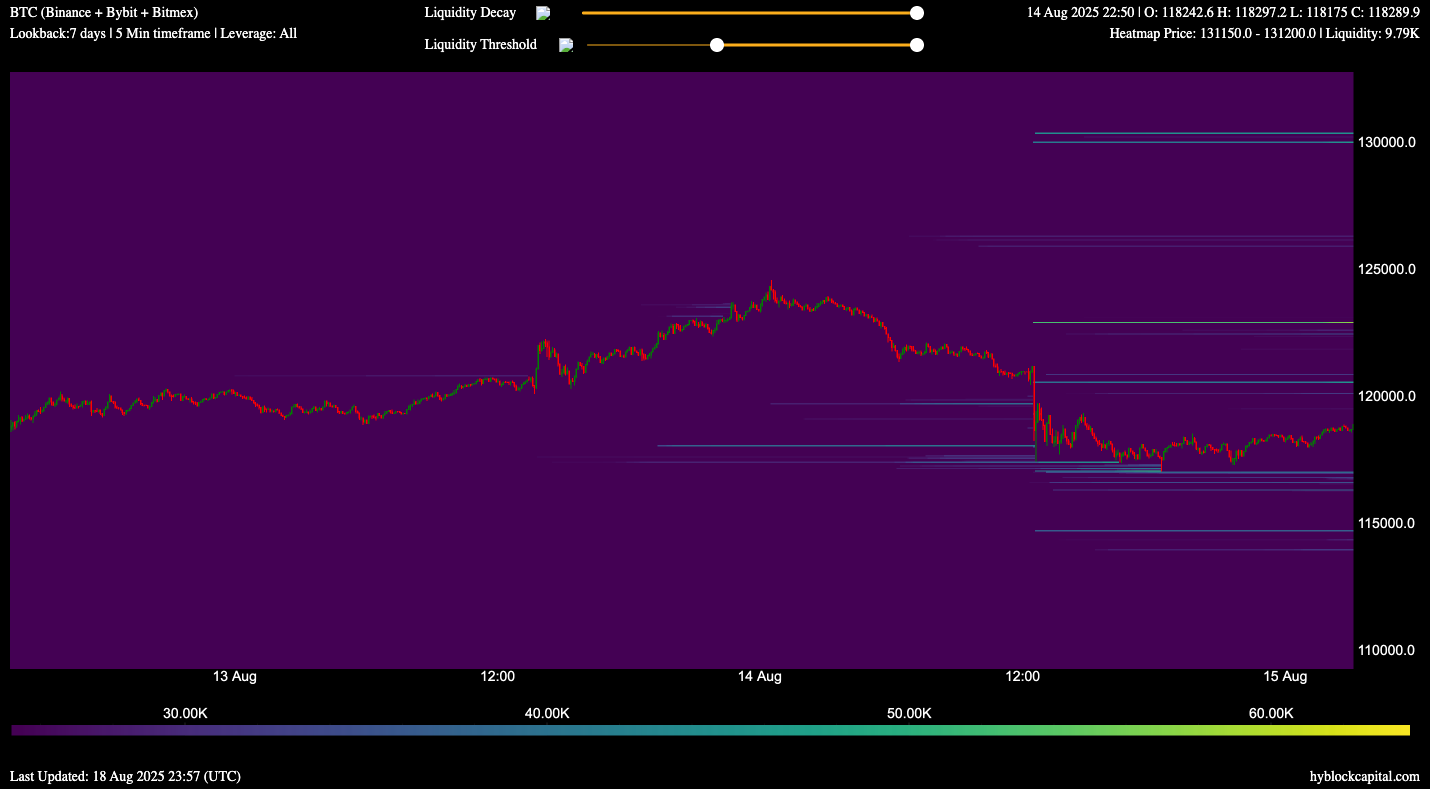Click the info icon beside Liquidity Decay
Viewport: 1430px width, 789px height.
point(543,13)
